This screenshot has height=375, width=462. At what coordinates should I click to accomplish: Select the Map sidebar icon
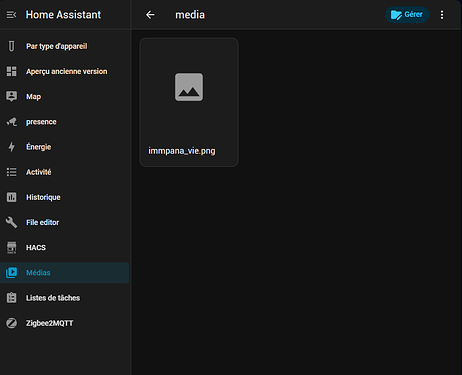point(12,97)
